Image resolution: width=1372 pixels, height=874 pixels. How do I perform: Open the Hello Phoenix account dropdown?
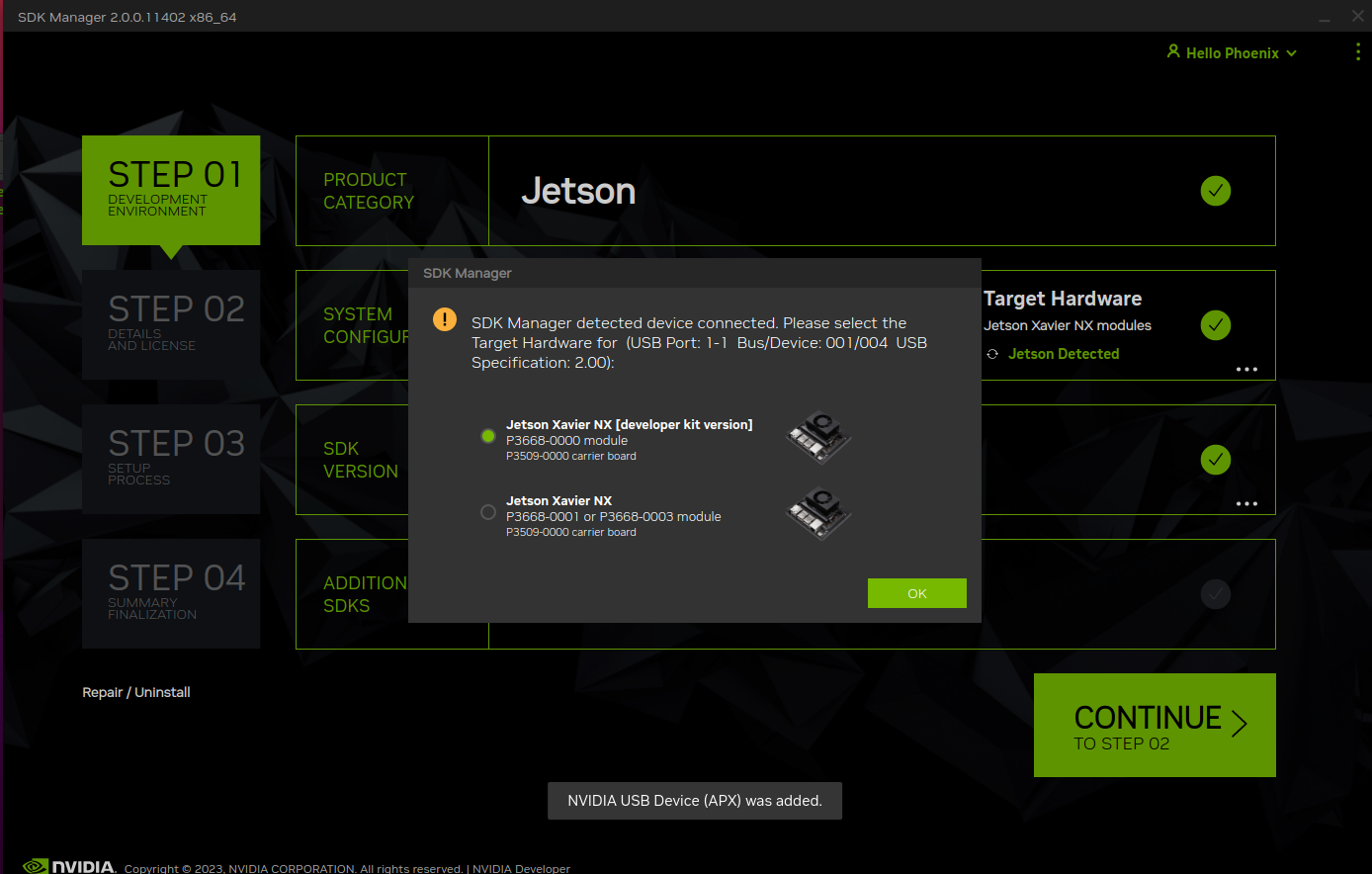point(1231,52)
